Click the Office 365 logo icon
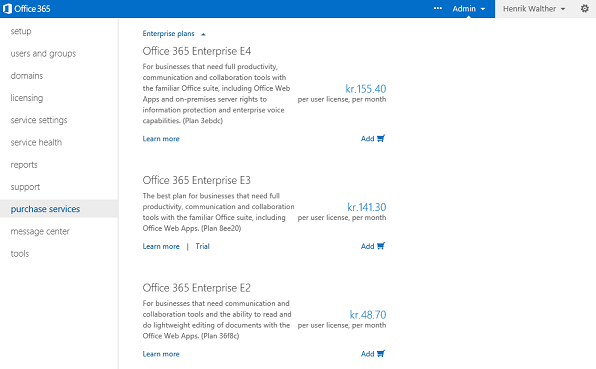Viewport: 596px width, 369px height. pyautogui.click(x=7, y=9)
